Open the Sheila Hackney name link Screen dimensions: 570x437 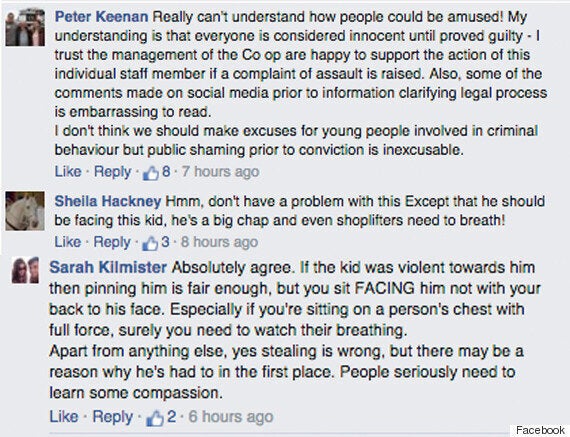click(x=108, y=201)
